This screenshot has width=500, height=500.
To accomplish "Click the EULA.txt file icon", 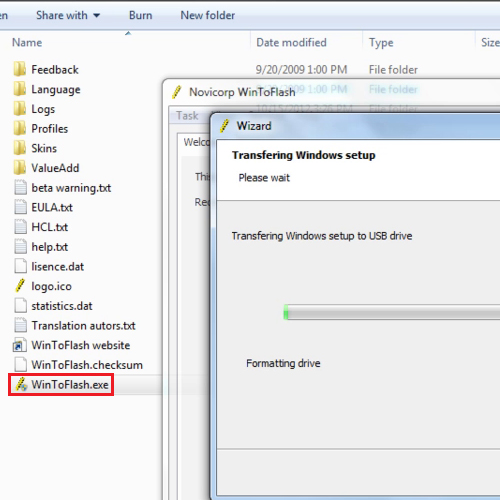I will click(20, 207).
